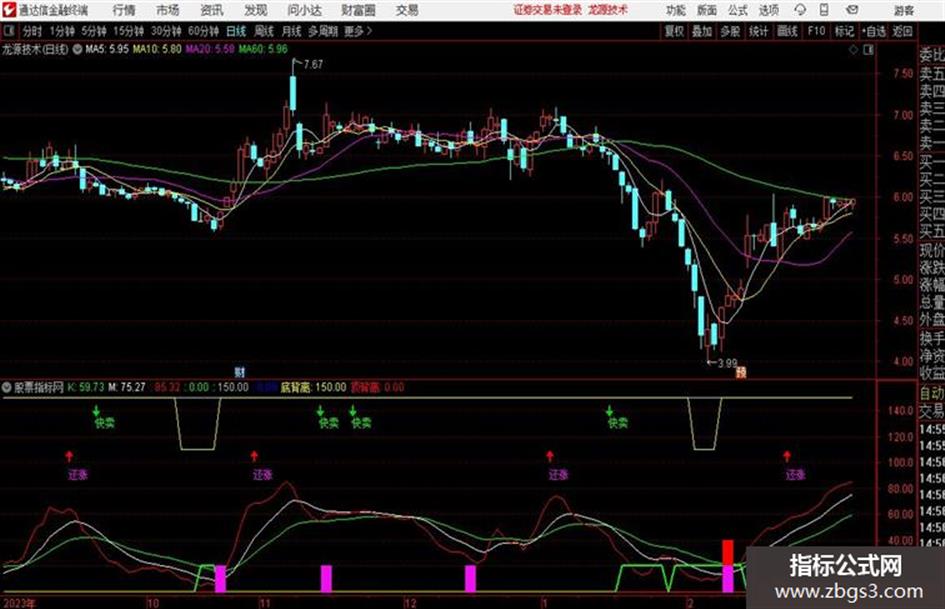Screen dimensions: 945x609
Task: Open the 公式 menu
Action: (x=738, y=10)
